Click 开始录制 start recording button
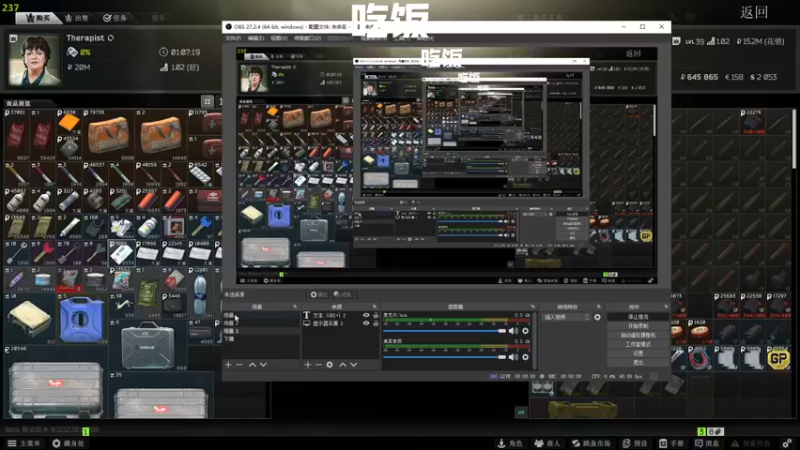The image size is (800, 450). [x=638, y=326]
